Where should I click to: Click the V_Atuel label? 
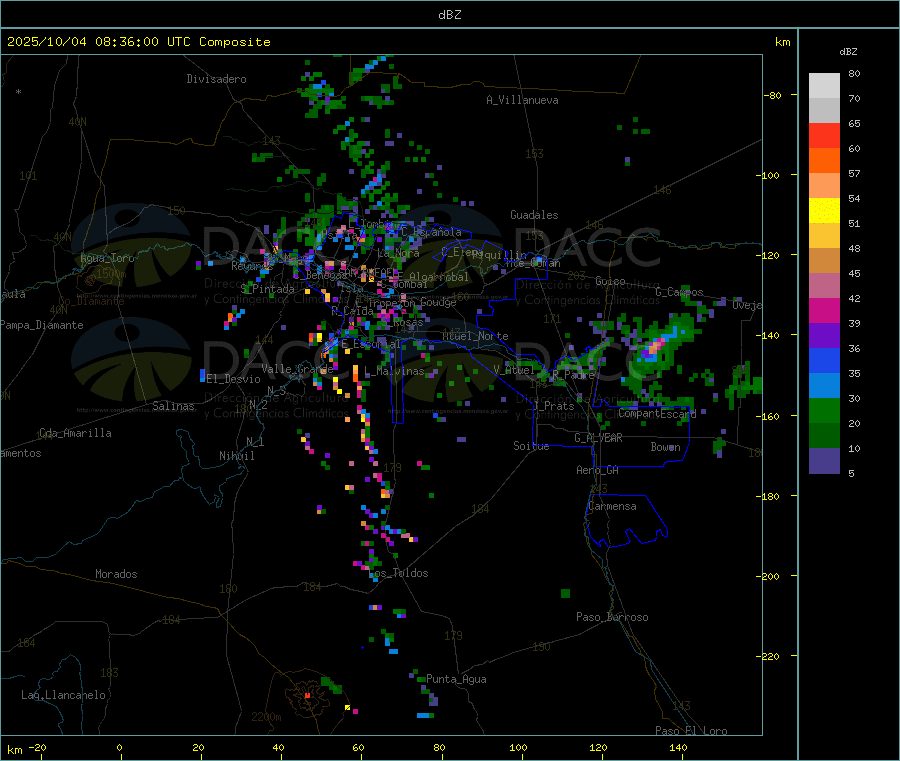pyautogui.click(x=514, y=370)
